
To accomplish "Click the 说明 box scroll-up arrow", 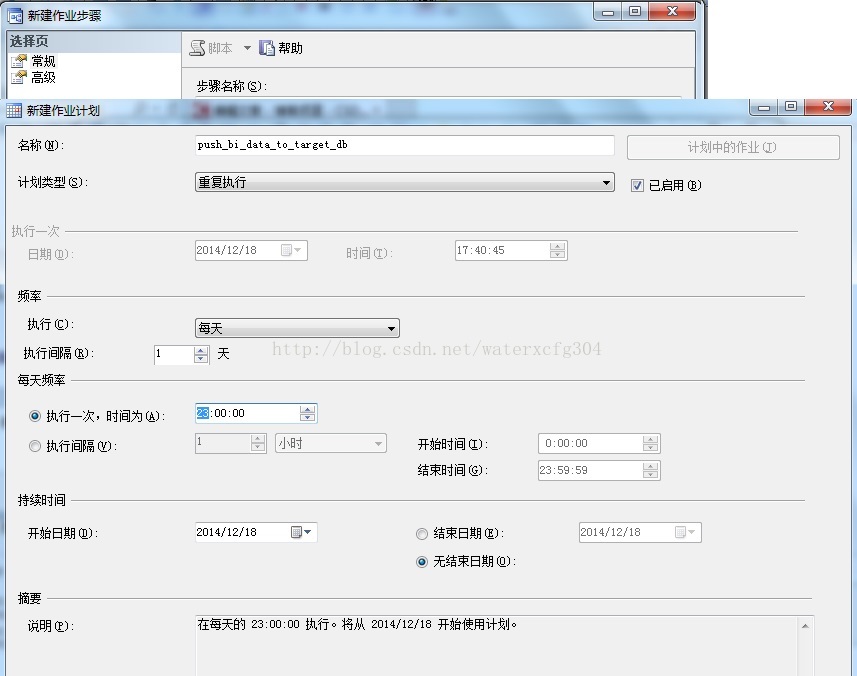I will (x=805, y=626).
